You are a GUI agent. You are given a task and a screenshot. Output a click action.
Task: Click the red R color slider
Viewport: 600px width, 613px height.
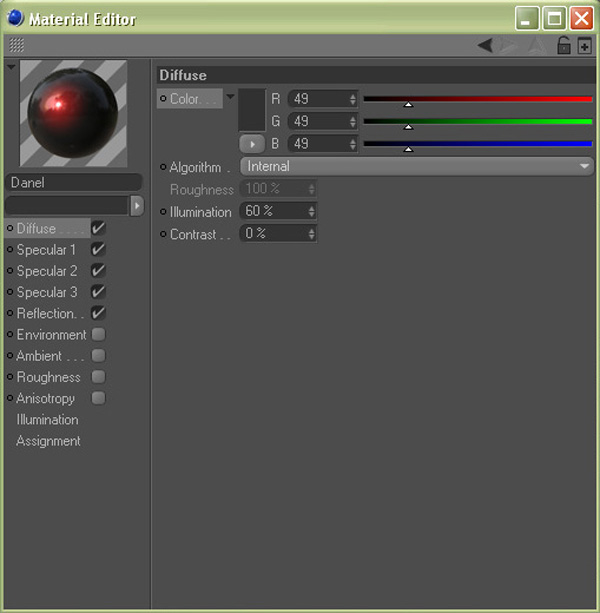tap(477, 99)
